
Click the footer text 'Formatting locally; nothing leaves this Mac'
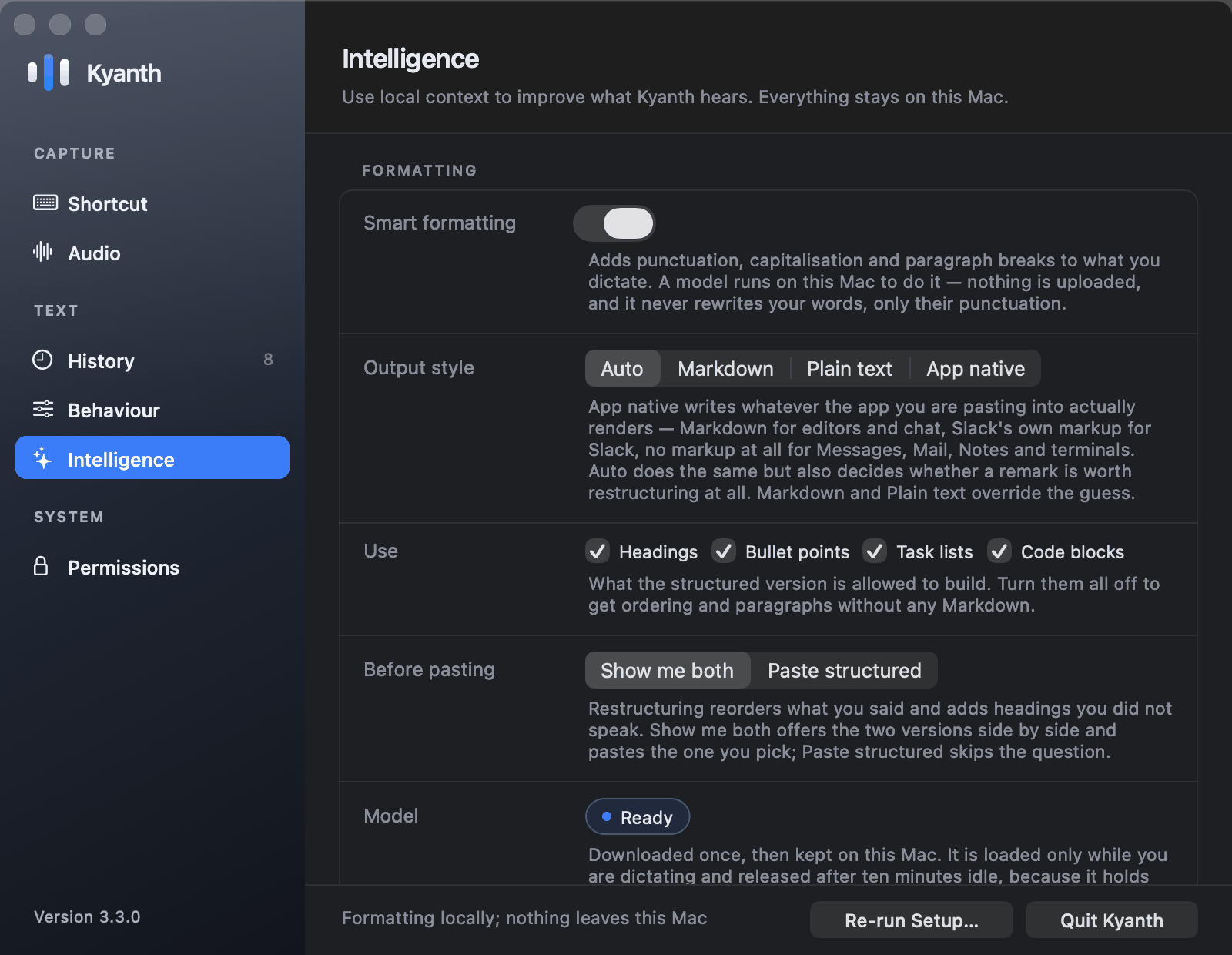point(524,918)
